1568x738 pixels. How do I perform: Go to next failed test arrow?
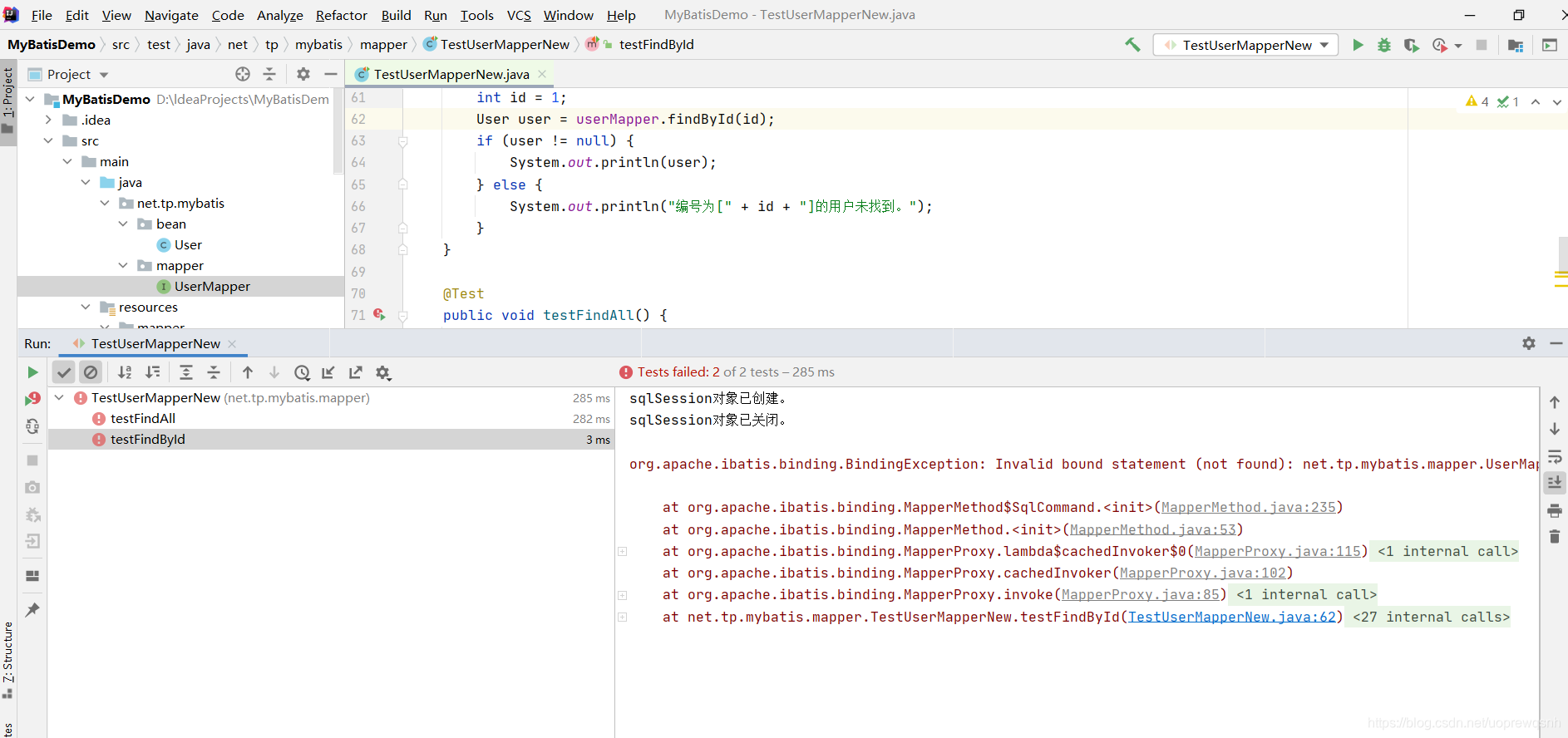coord(274,372)
